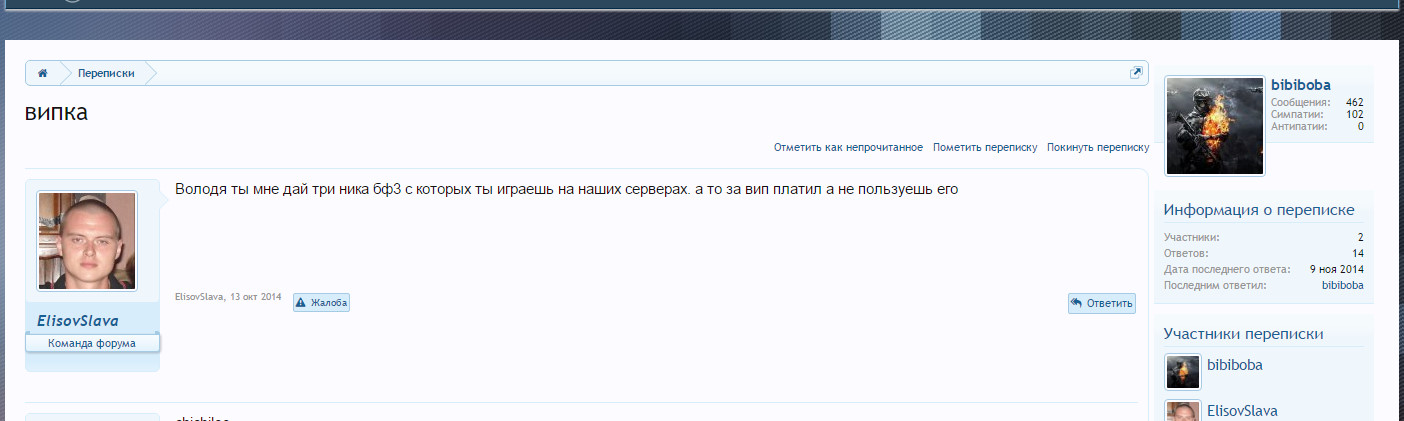Click the Жалоба warning icon button
The height and width of the screenshot is (421, 1404).
[x=321, y=302]
